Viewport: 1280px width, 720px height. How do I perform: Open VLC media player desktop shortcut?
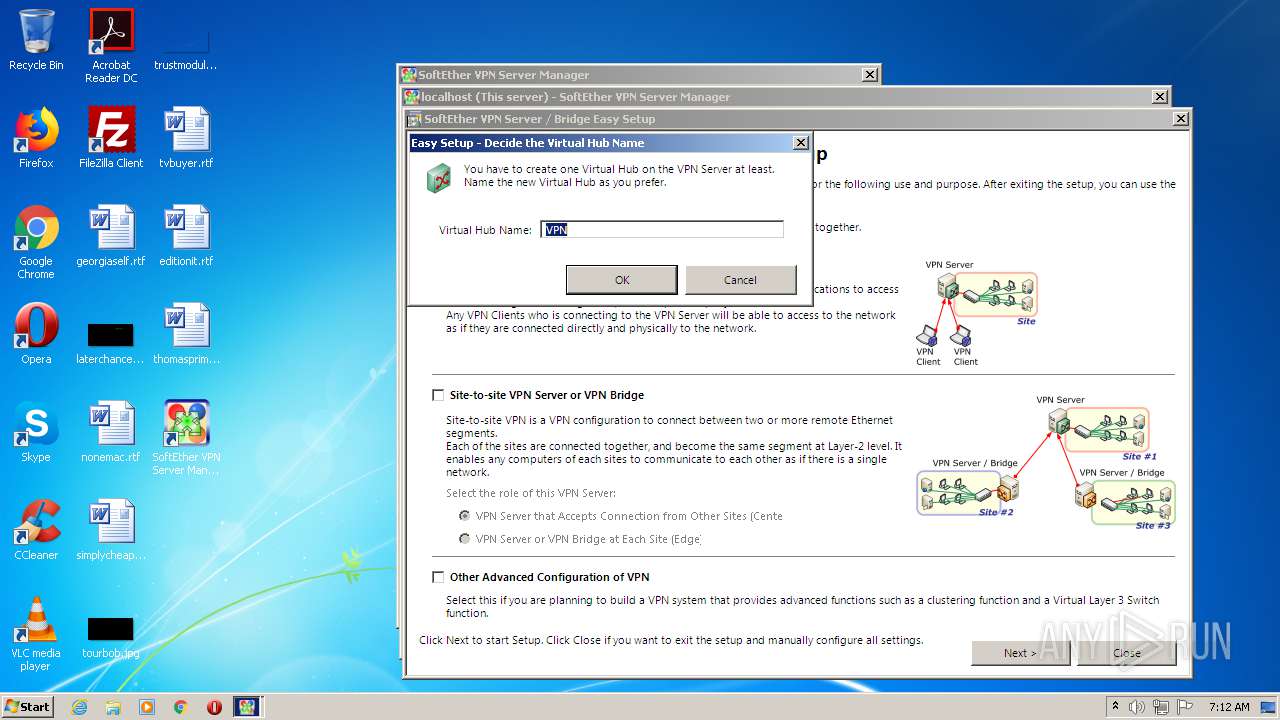(x=36, y=634)
